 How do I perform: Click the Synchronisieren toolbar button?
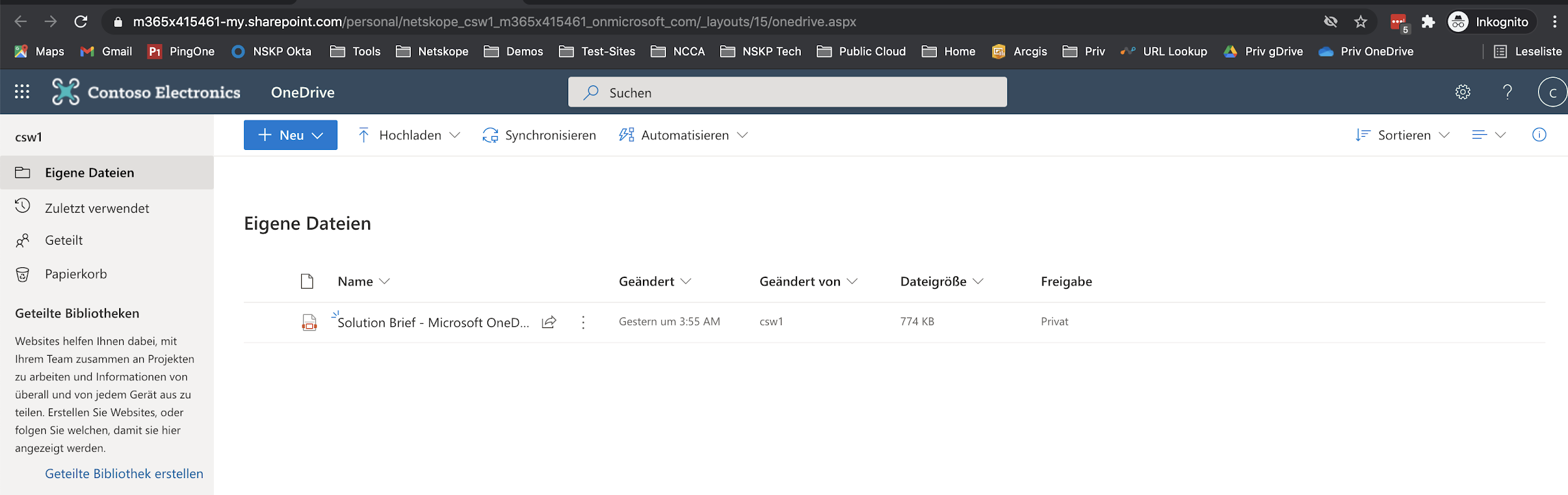(x=539, y=135)
